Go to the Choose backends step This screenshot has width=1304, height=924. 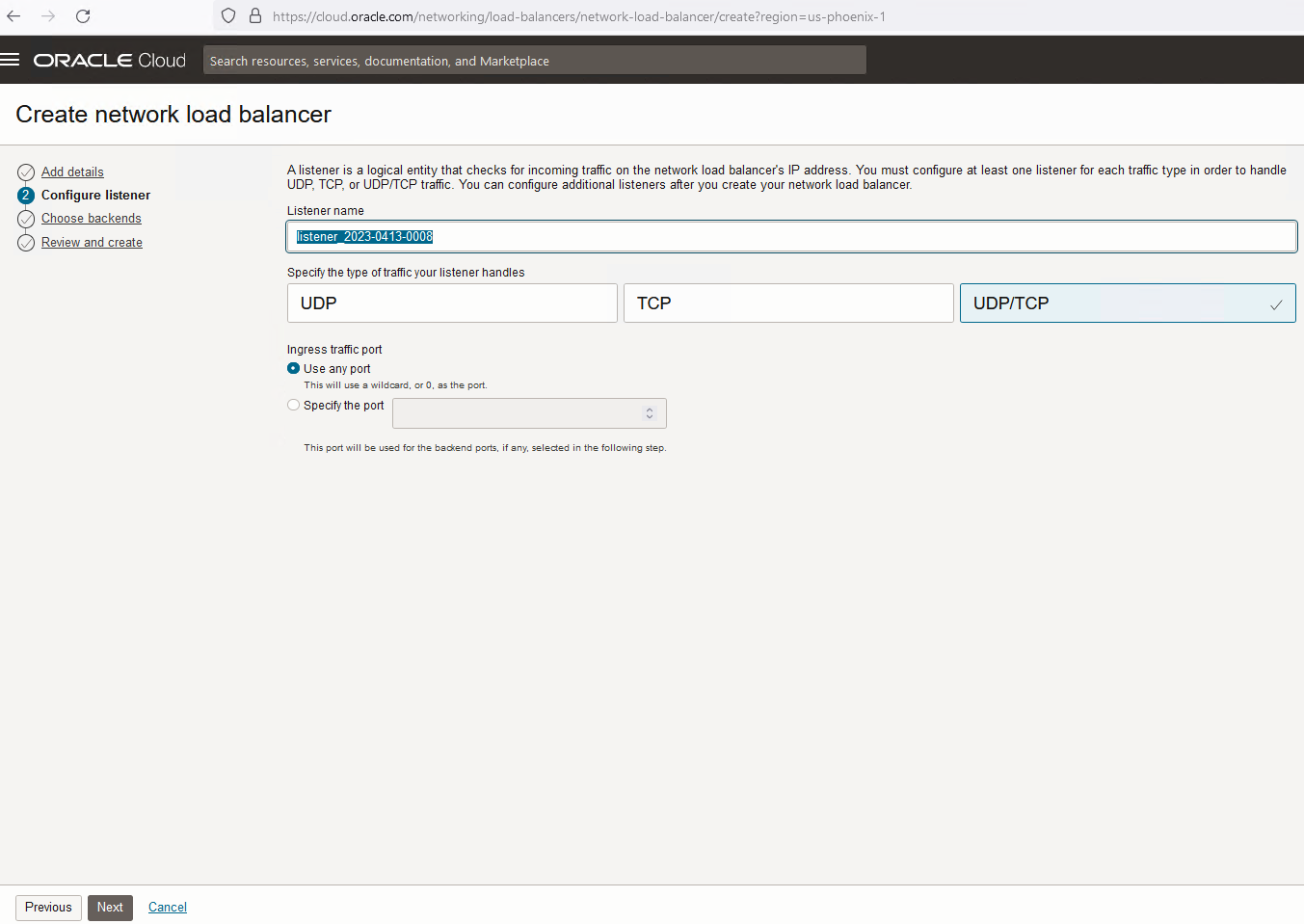pos(92,219)
